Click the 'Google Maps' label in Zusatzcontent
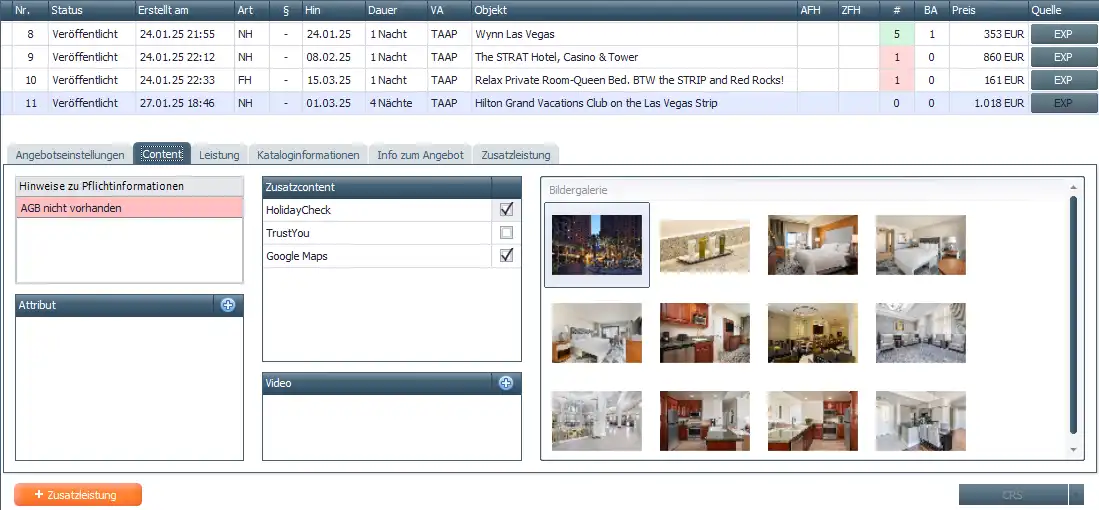Viewport: 1099px width, 510px height. coord(297,256)
